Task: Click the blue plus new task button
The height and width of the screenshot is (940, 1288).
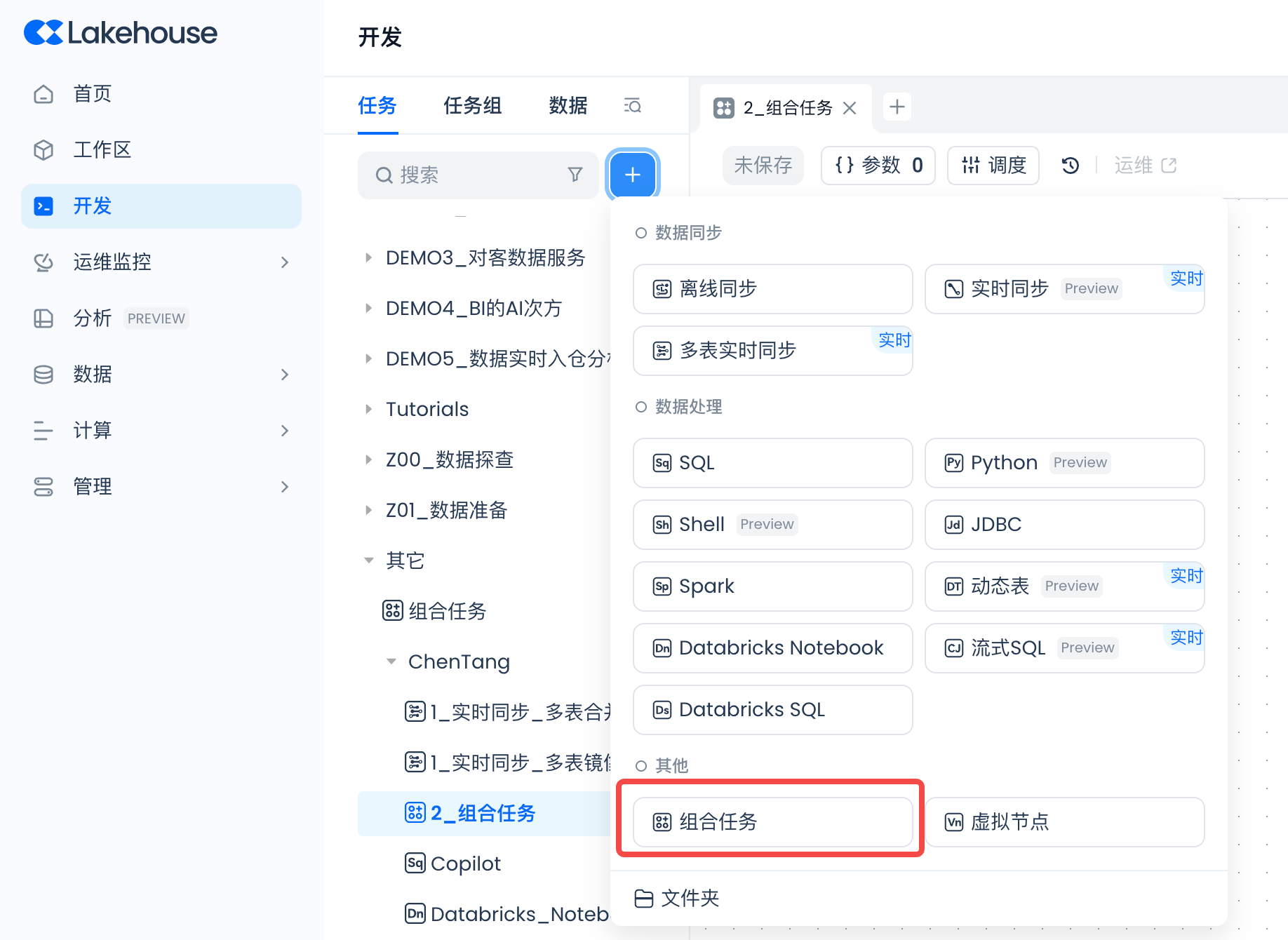Action: click(x=632, y=175)
